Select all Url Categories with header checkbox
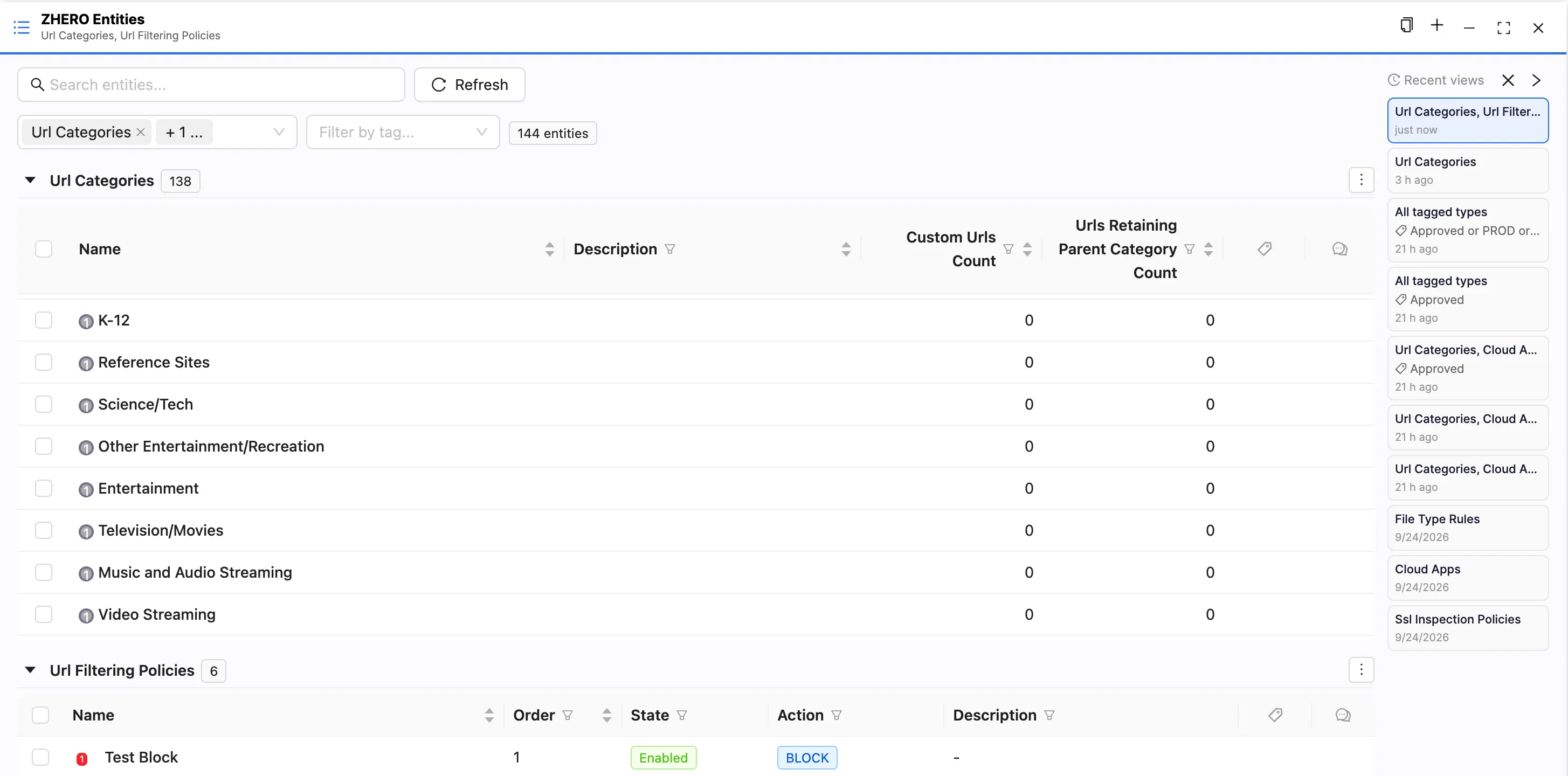 (x=43, y=249)
